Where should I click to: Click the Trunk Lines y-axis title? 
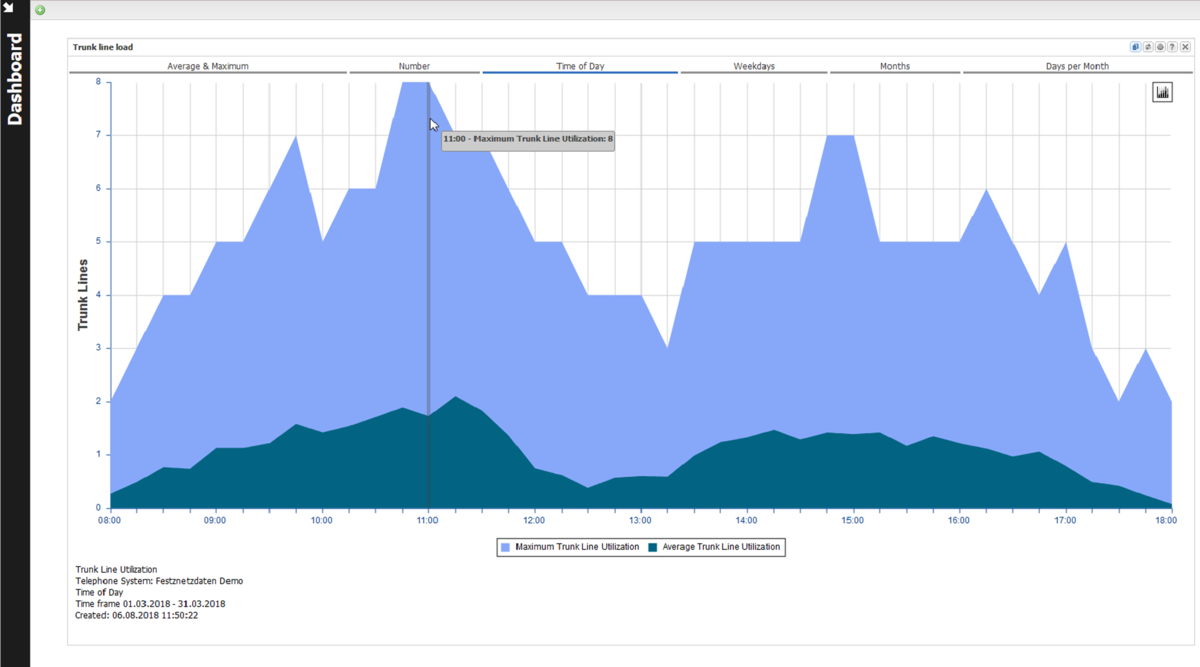(x=83, y=295)
